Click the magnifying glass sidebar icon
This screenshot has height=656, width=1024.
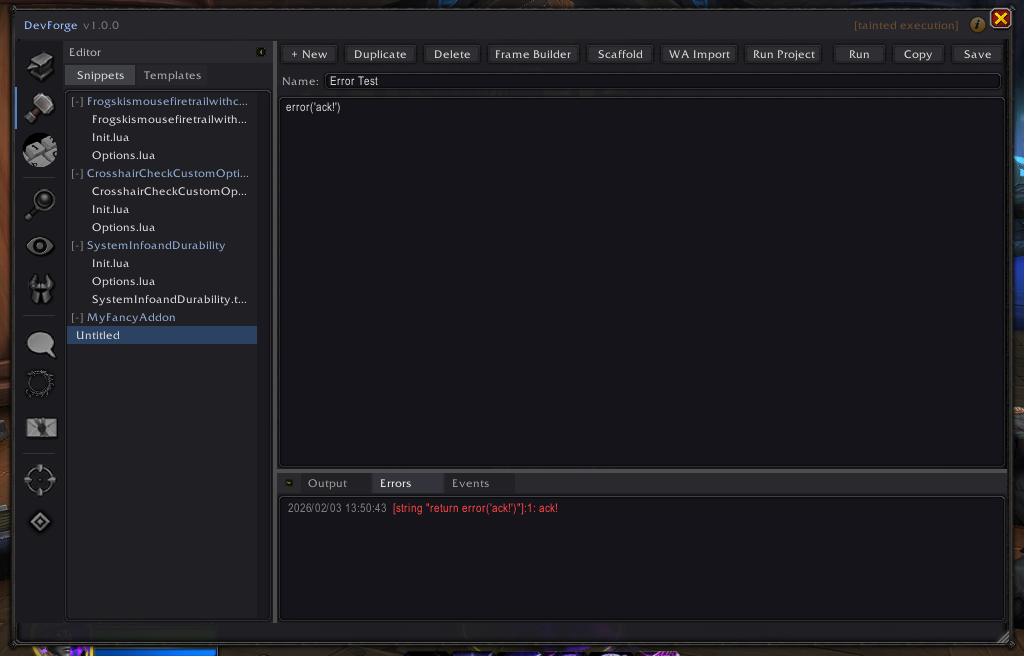[39, 204]
